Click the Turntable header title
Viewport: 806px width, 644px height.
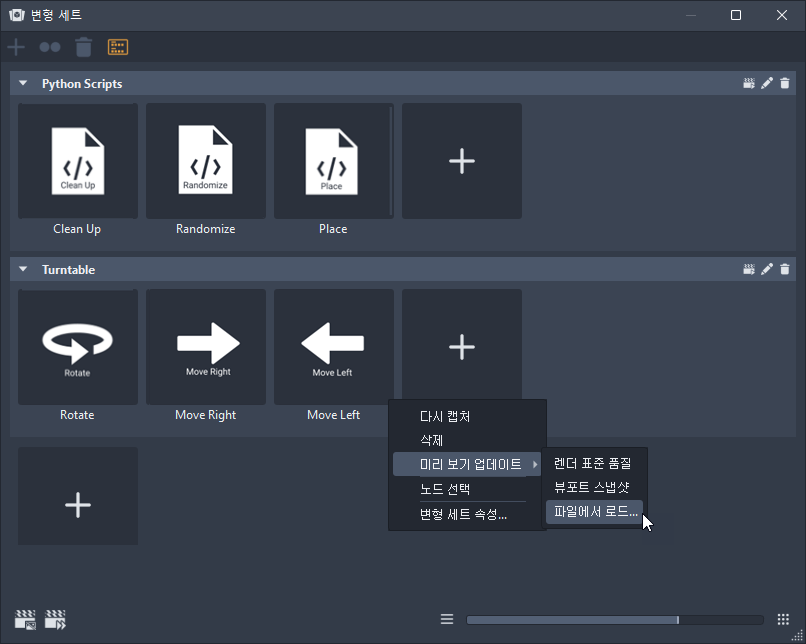pyautogui.click(x=68, y=270)
